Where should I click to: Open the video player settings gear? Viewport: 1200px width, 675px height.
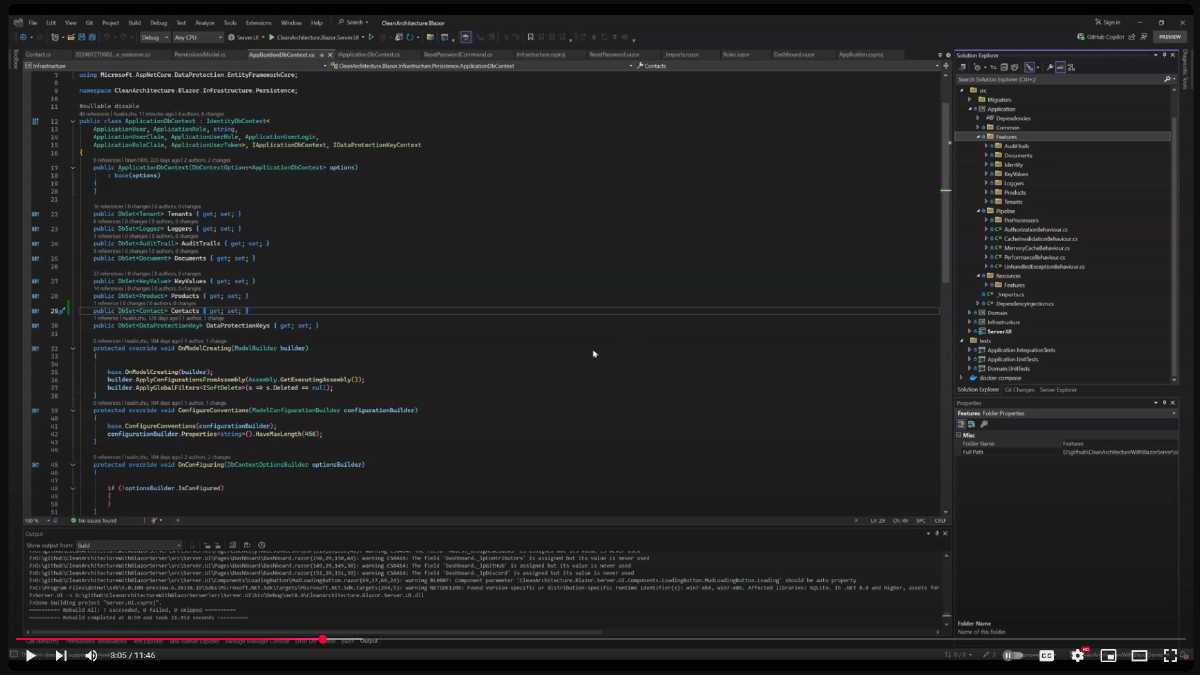pos(1077,656)
